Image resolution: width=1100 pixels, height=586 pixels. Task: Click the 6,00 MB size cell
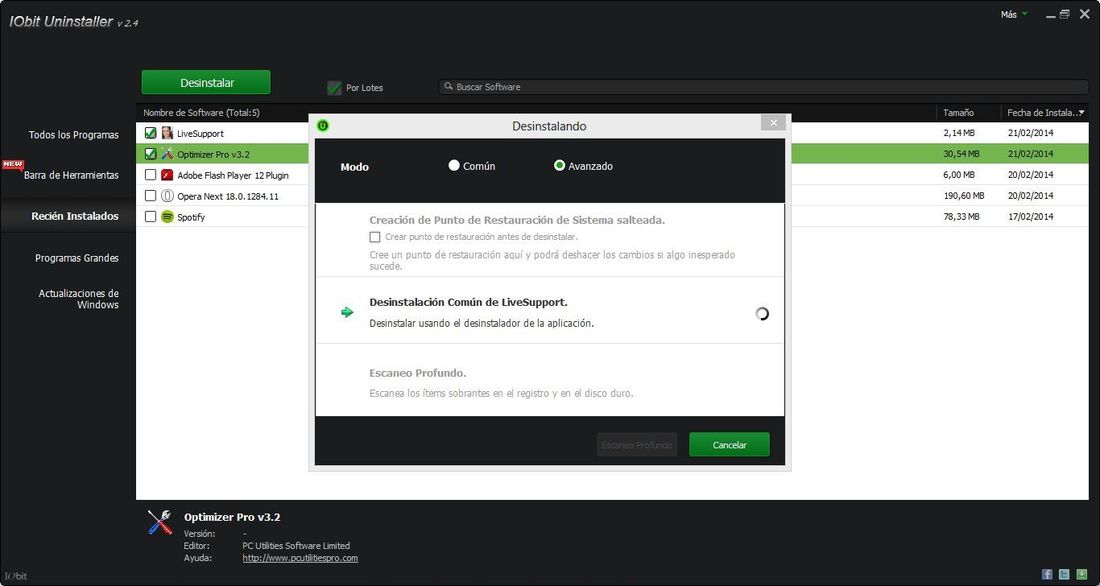[959, 175]
